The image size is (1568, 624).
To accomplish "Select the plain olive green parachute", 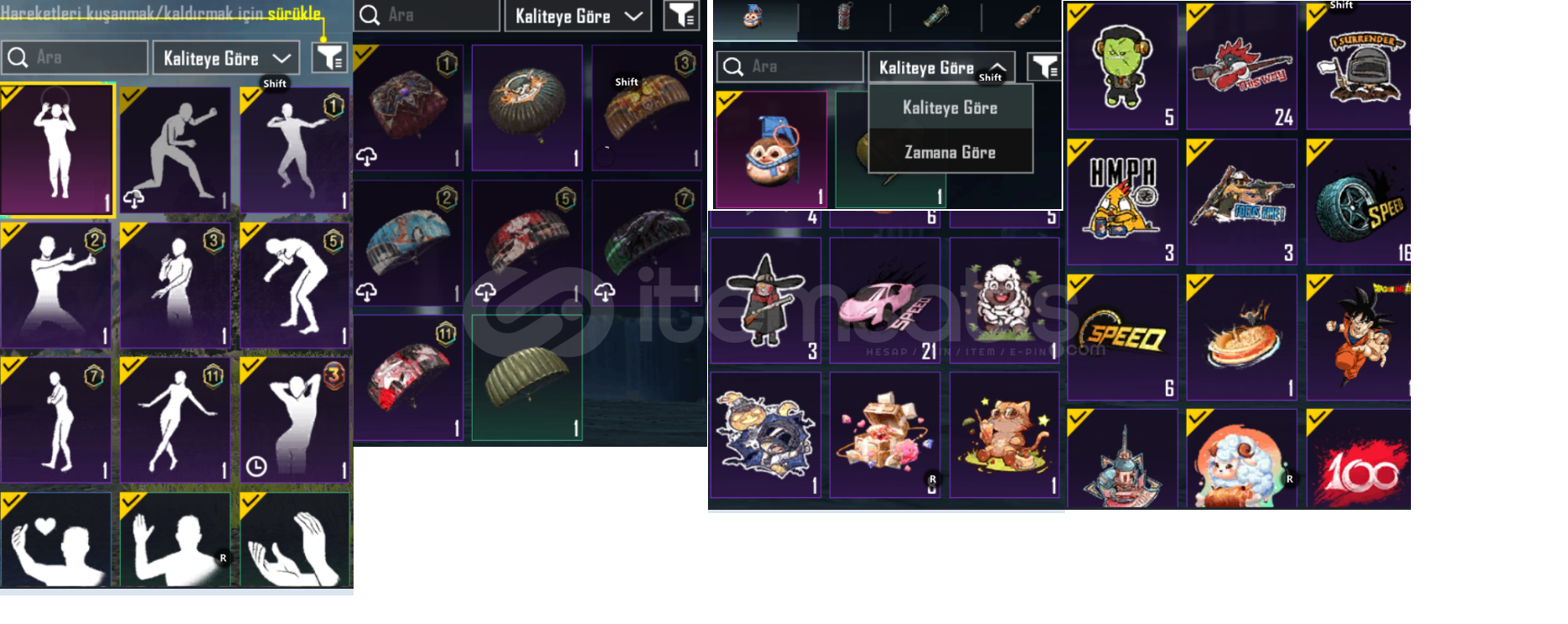I will pyautogui.click(x=527, y=378).
